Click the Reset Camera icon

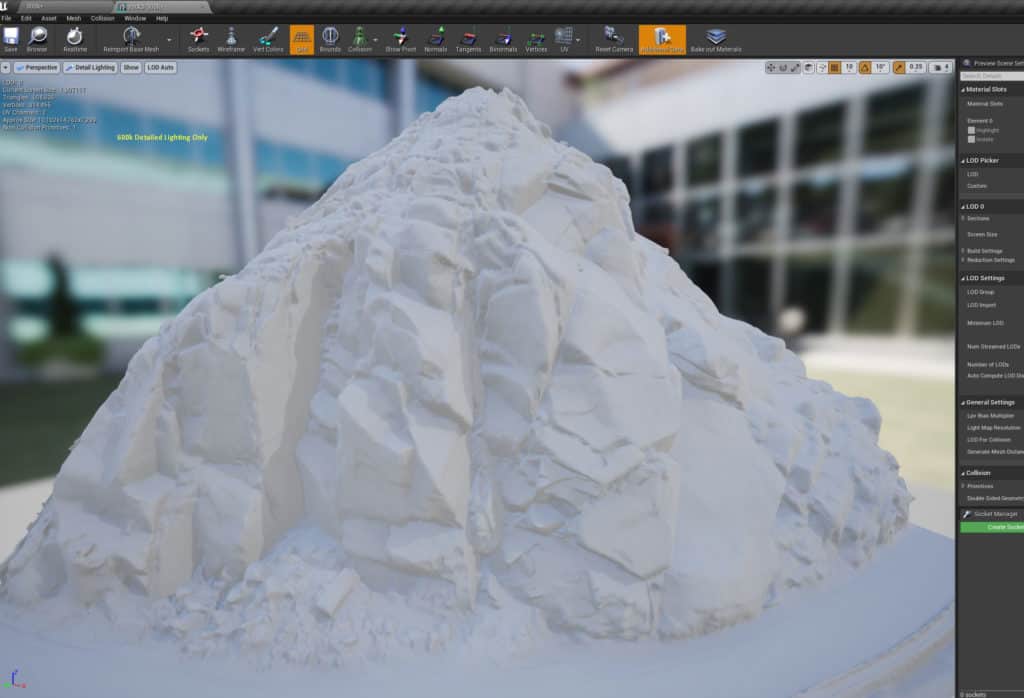[x=614, y=39]
